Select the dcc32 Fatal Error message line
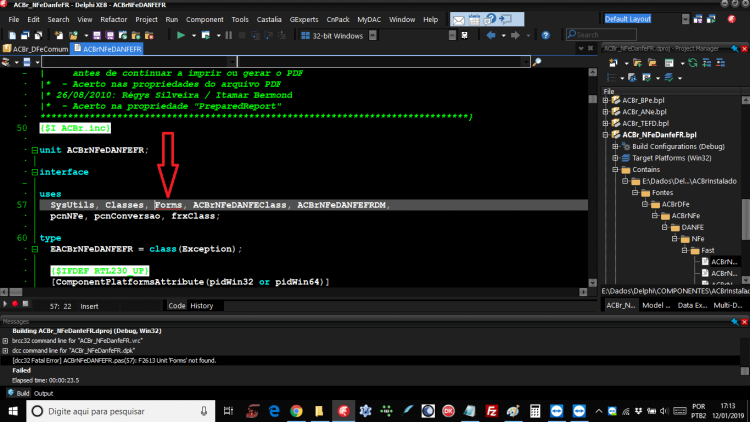This screenshot has width=750, height=422. [x=371, y=360]
